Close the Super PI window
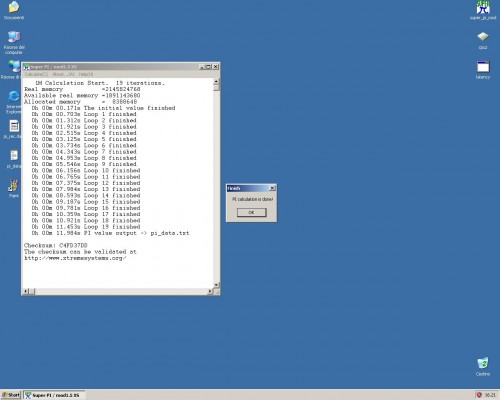500x400 pixels. coord(216,67)
